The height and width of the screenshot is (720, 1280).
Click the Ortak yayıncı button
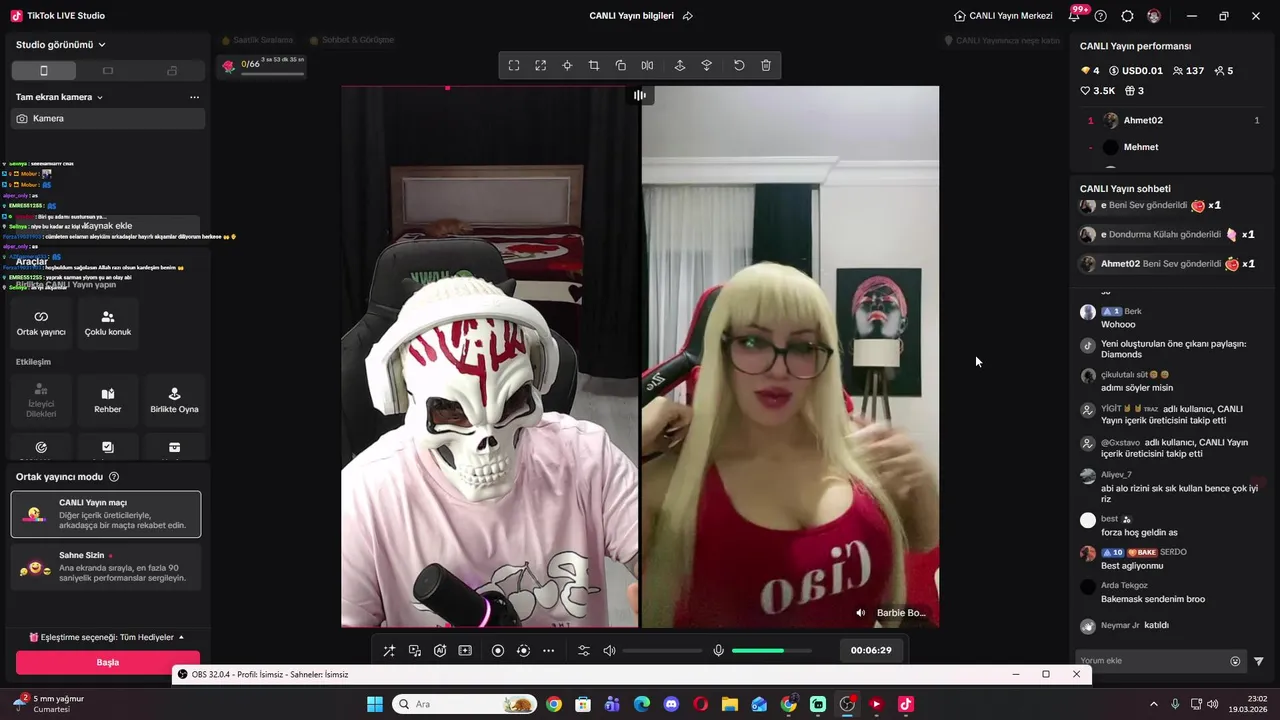coord(41,322)
